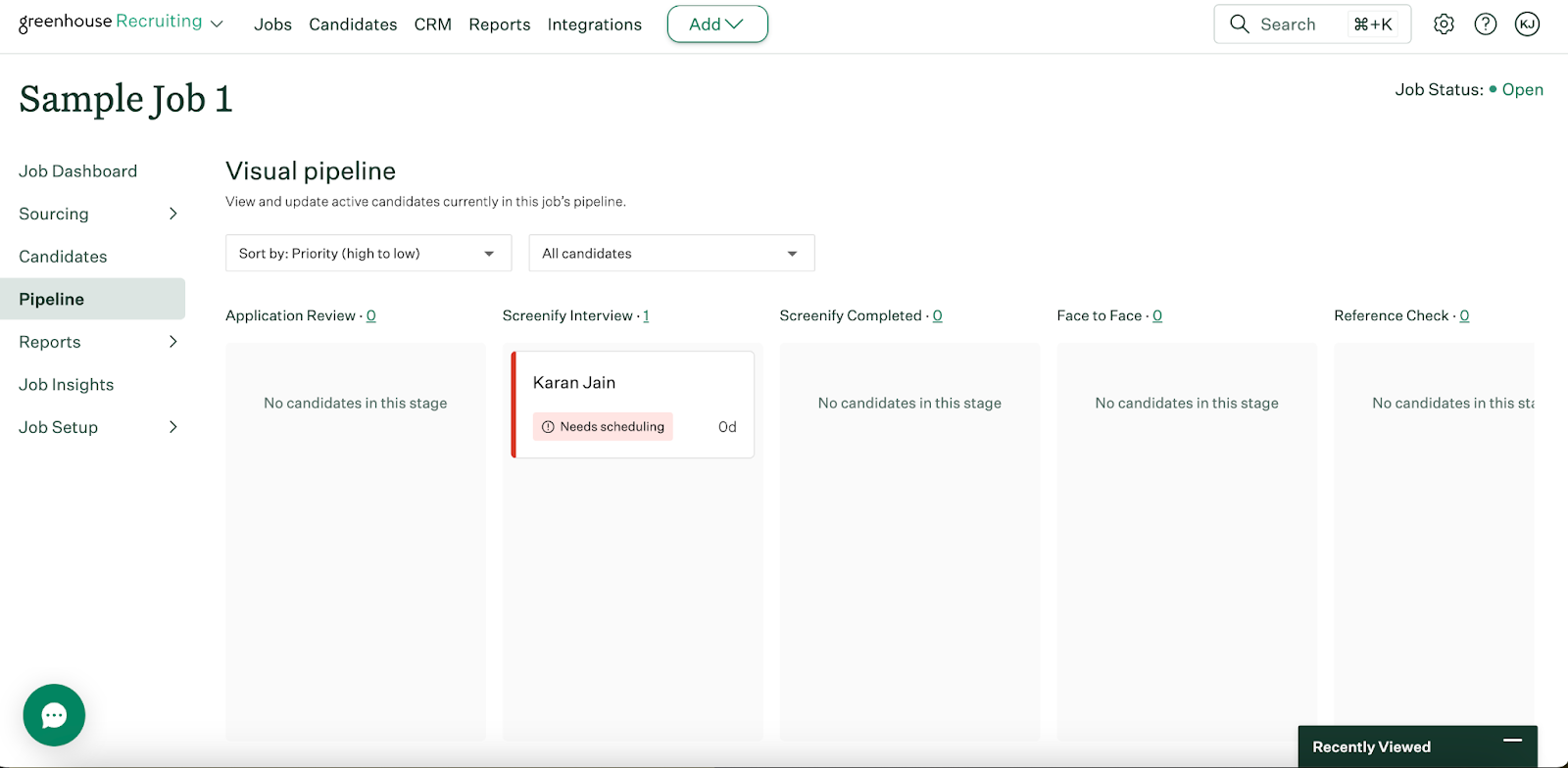This screenshot has width=1568, height=768.
Task: Click Screenify Interview candidate count link
Action: tap(646, 315)
